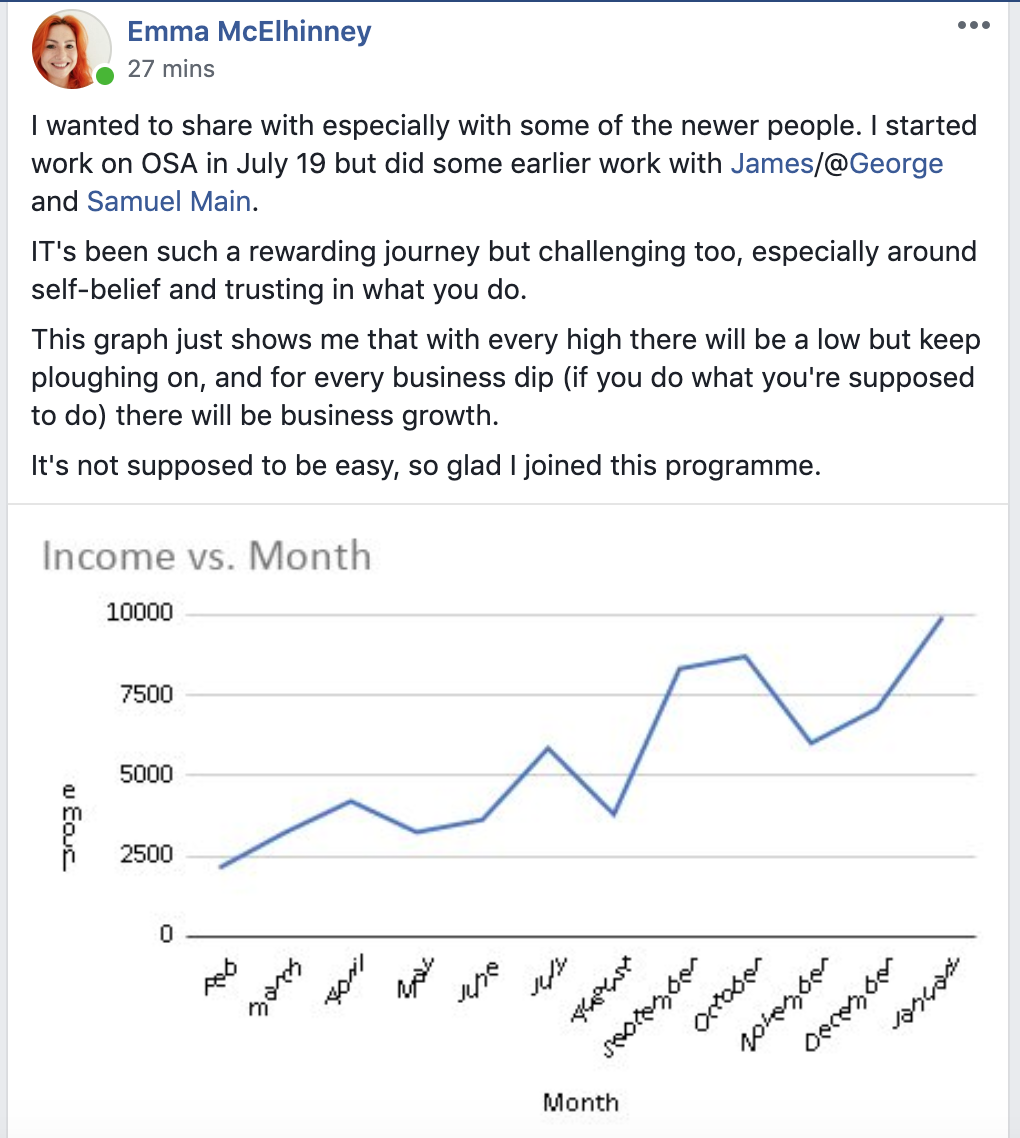The height and width of the screenshot is (1138, 1020).
Task: Click the November dip on the line graph
Action: (811, 742)
